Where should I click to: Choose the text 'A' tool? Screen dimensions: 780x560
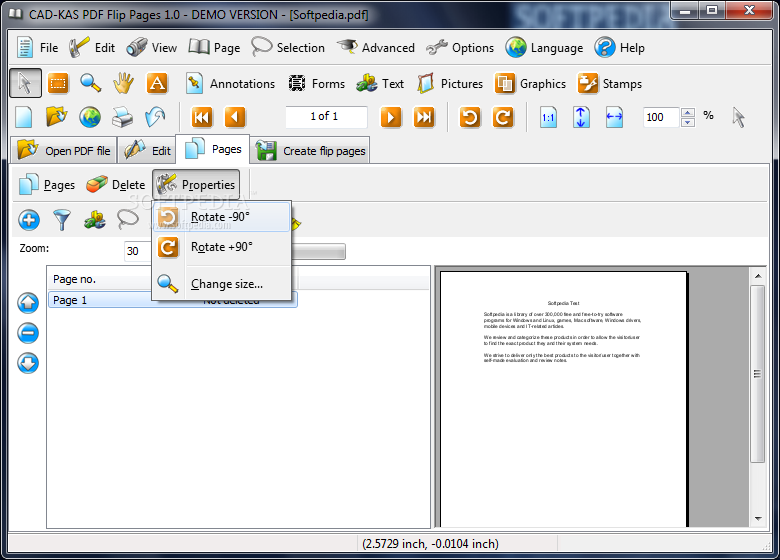[157, 83]
